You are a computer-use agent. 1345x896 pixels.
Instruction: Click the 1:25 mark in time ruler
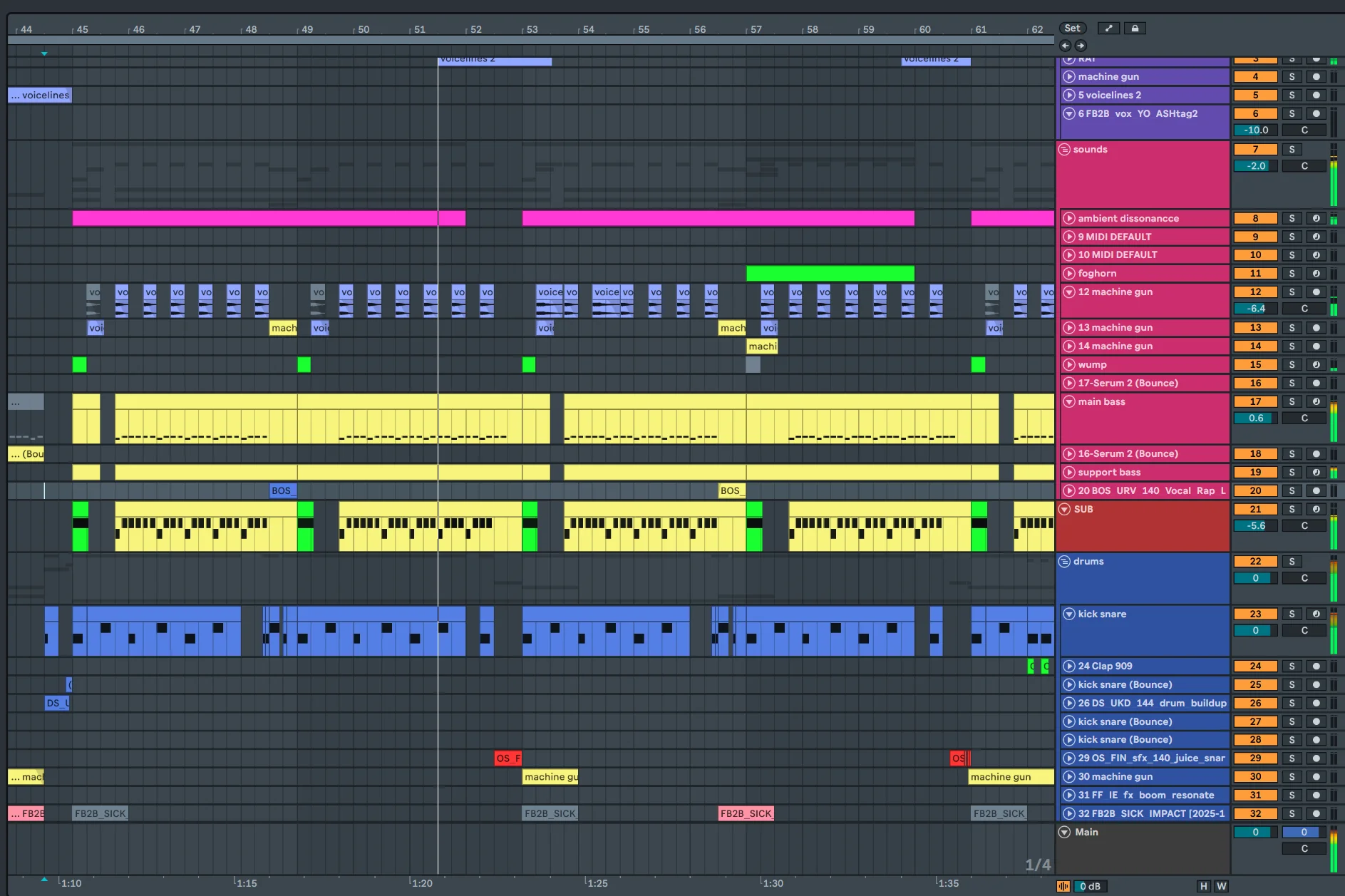[597, 883]
